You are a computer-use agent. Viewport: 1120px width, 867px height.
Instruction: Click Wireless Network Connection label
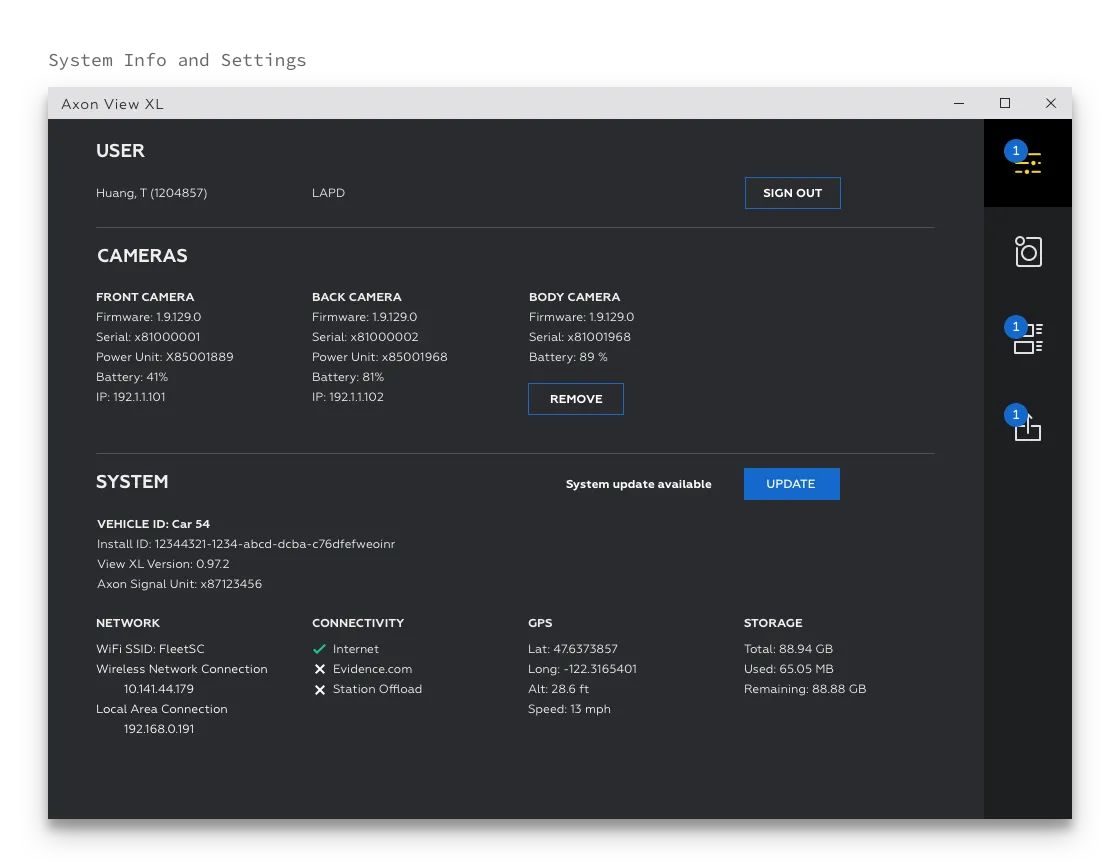[181, 668]
